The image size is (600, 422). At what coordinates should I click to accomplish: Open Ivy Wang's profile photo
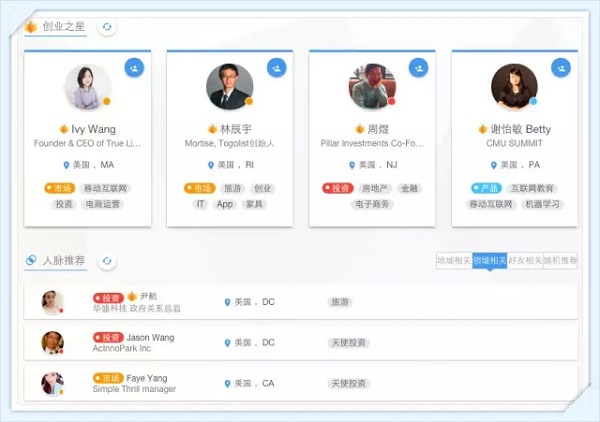[x=88, y=87]
